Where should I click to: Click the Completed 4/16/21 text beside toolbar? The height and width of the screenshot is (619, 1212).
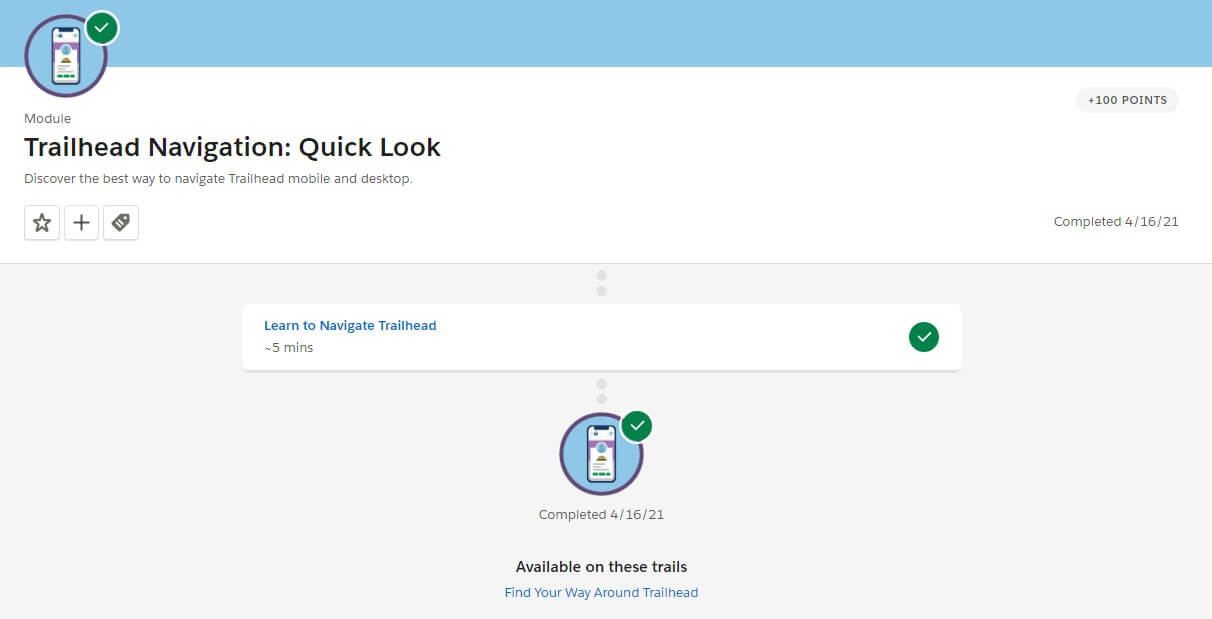pos(1116,222)
